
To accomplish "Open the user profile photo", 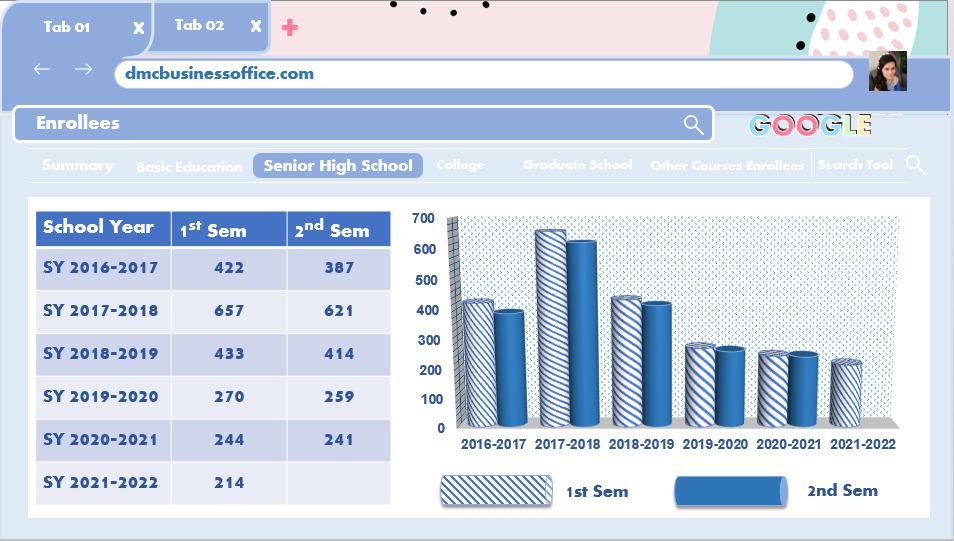I will click(x=888, y=71).
